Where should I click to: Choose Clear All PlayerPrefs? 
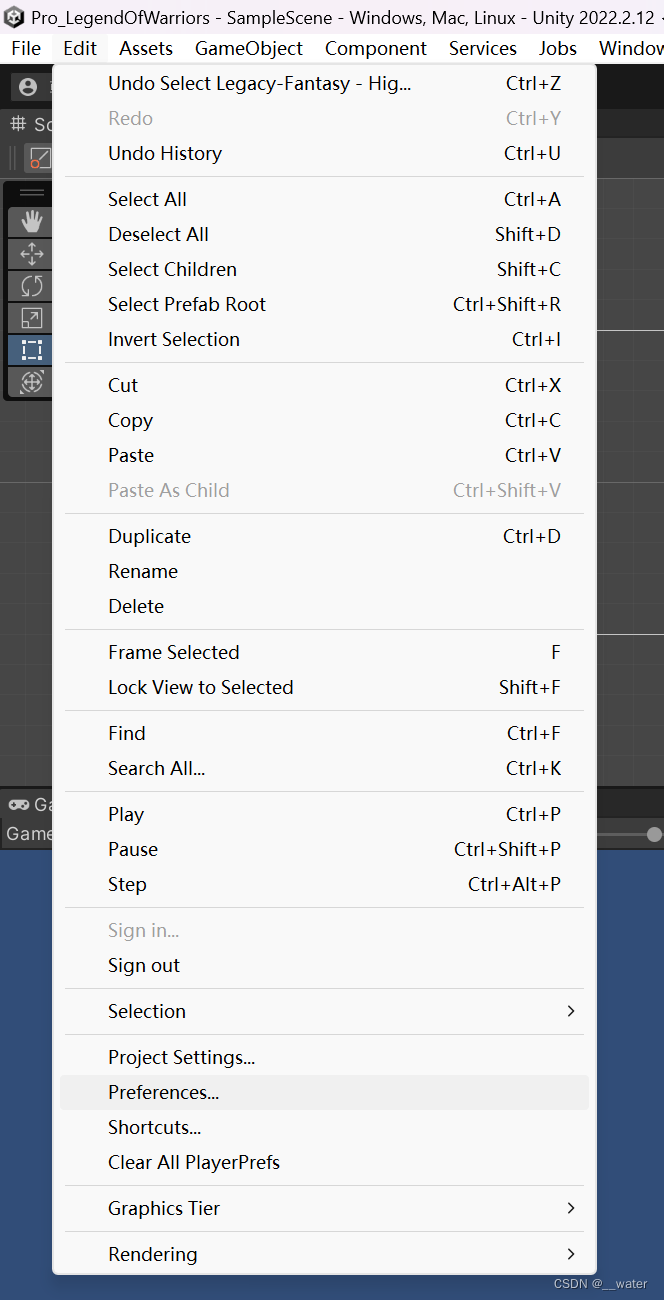pyautogui.click(x=194, y=1162)
